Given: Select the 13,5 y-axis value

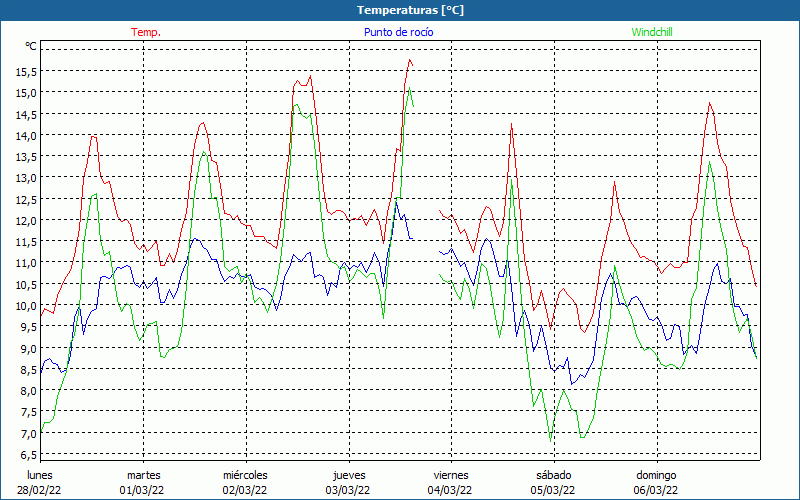Looking at the screenshot, I should [x=27, y=157].
